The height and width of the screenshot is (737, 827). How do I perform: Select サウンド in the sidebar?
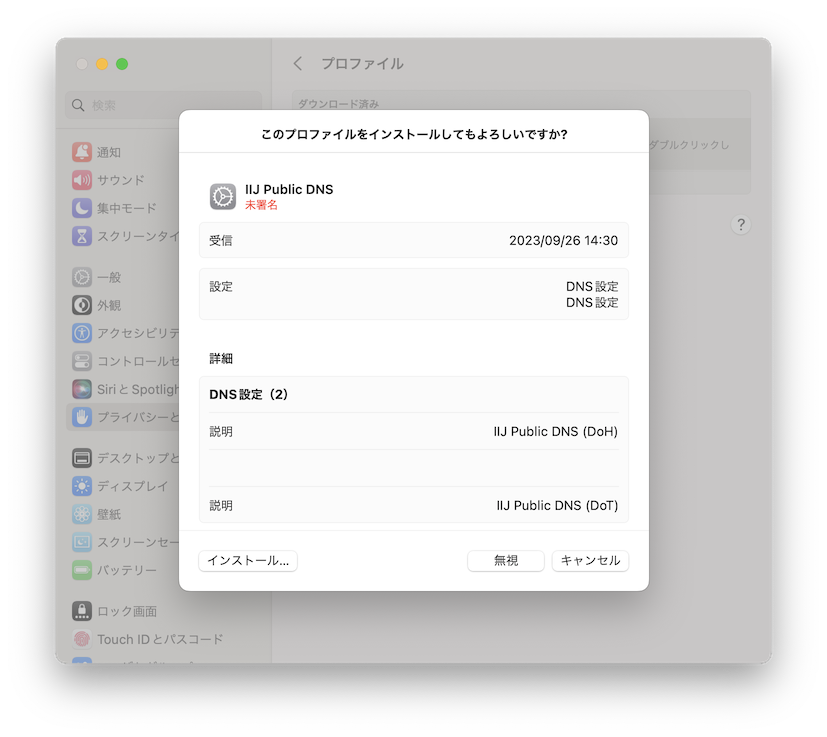click(121, 180)
